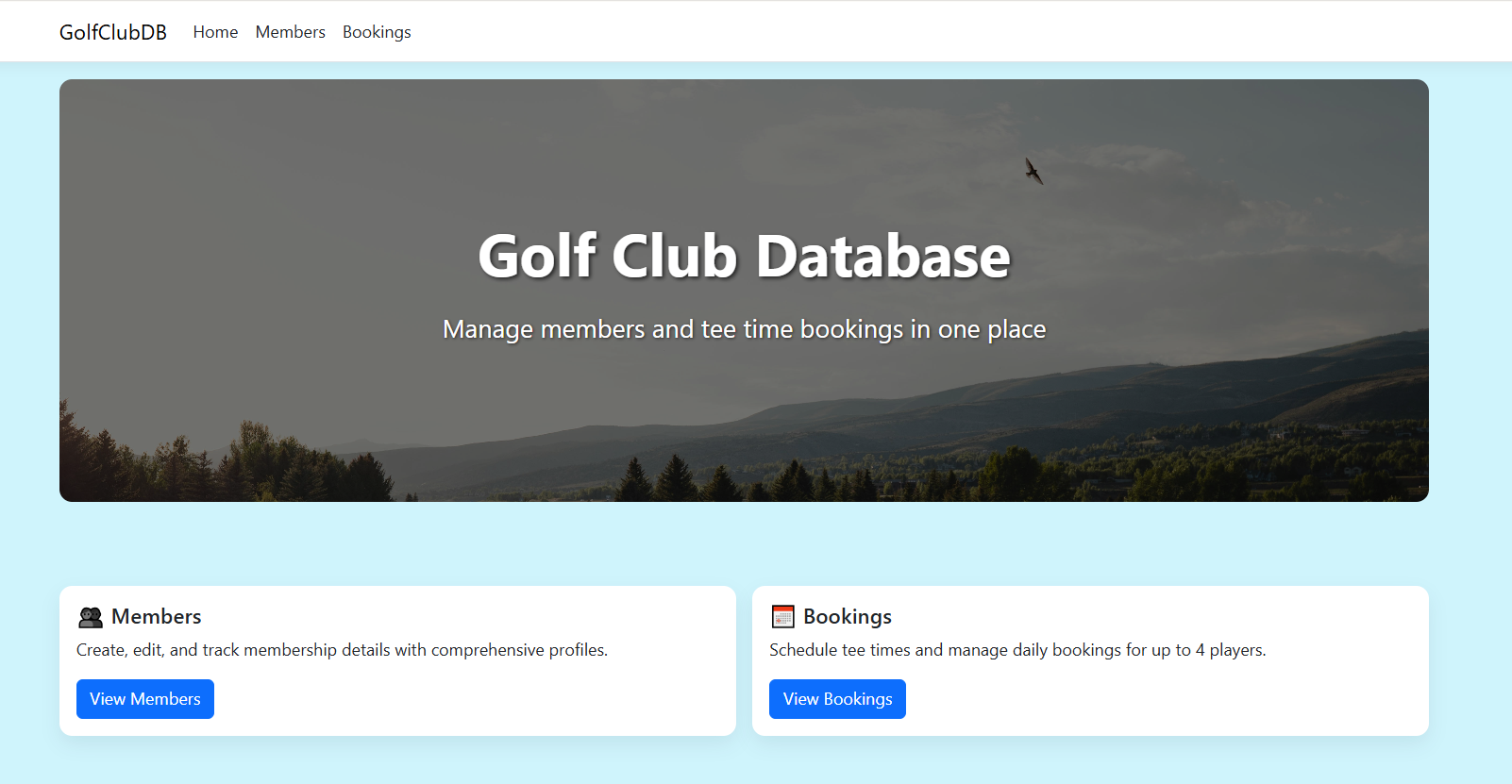Screen dimensions: 1512x784
Task: Click the View Bookings button
Action: pyautogui.click(x=837, y=699)
